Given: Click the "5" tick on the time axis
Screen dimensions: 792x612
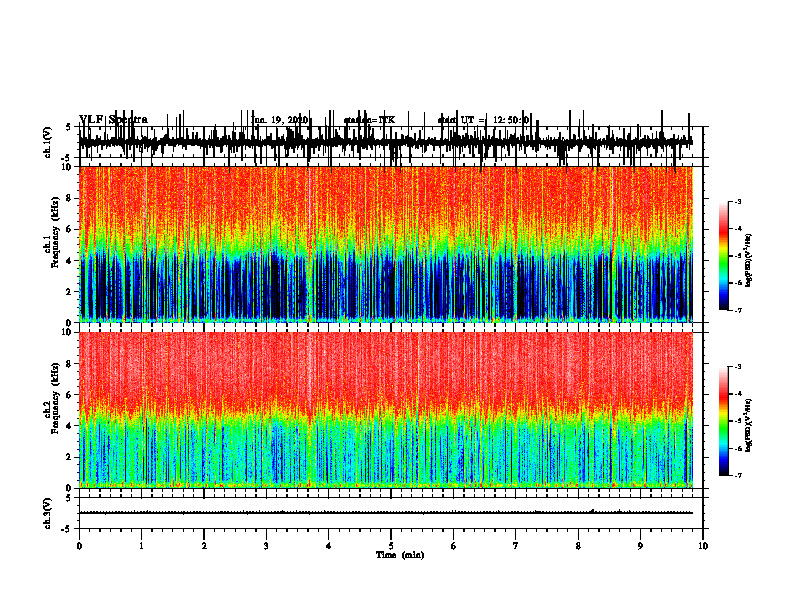Looking at the screenshot, I should tap(391, 546).
